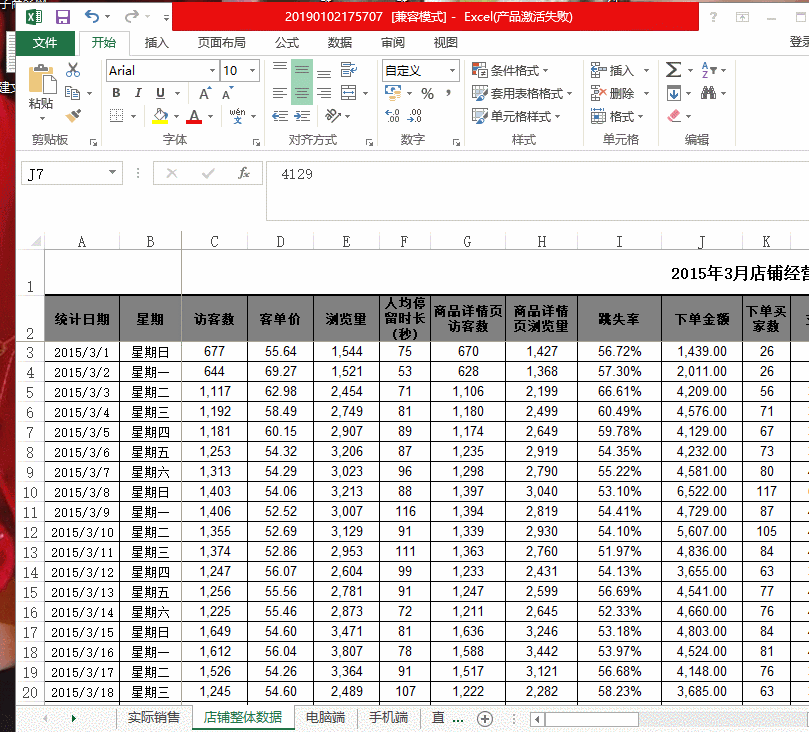Click the Merge and Center icon
The height and width of the screenshot is (732, 809).
[349, 93]
